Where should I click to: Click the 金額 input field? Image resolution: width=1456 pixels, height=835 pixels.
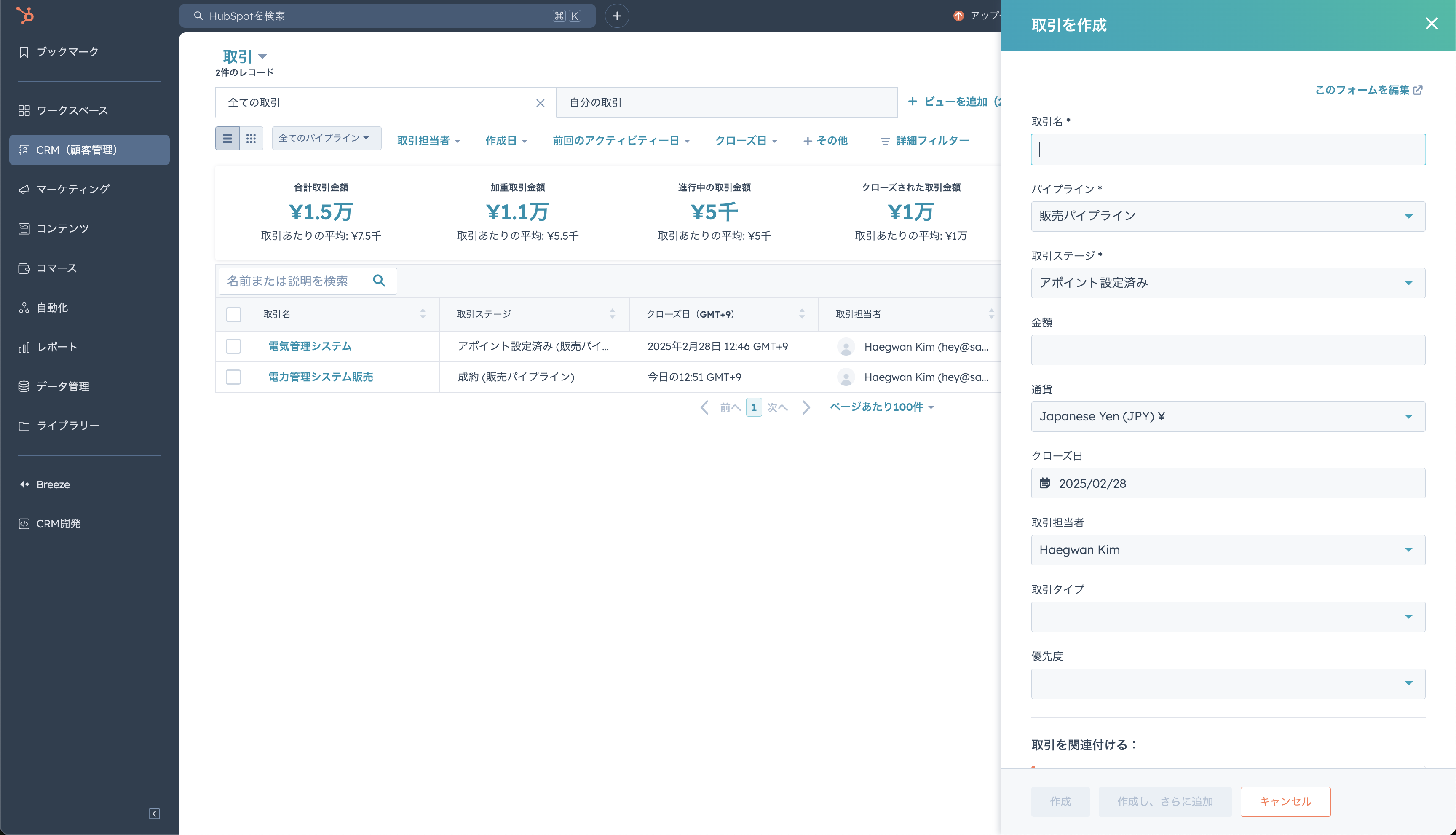pyautogui.click(x=1228, y=350)
